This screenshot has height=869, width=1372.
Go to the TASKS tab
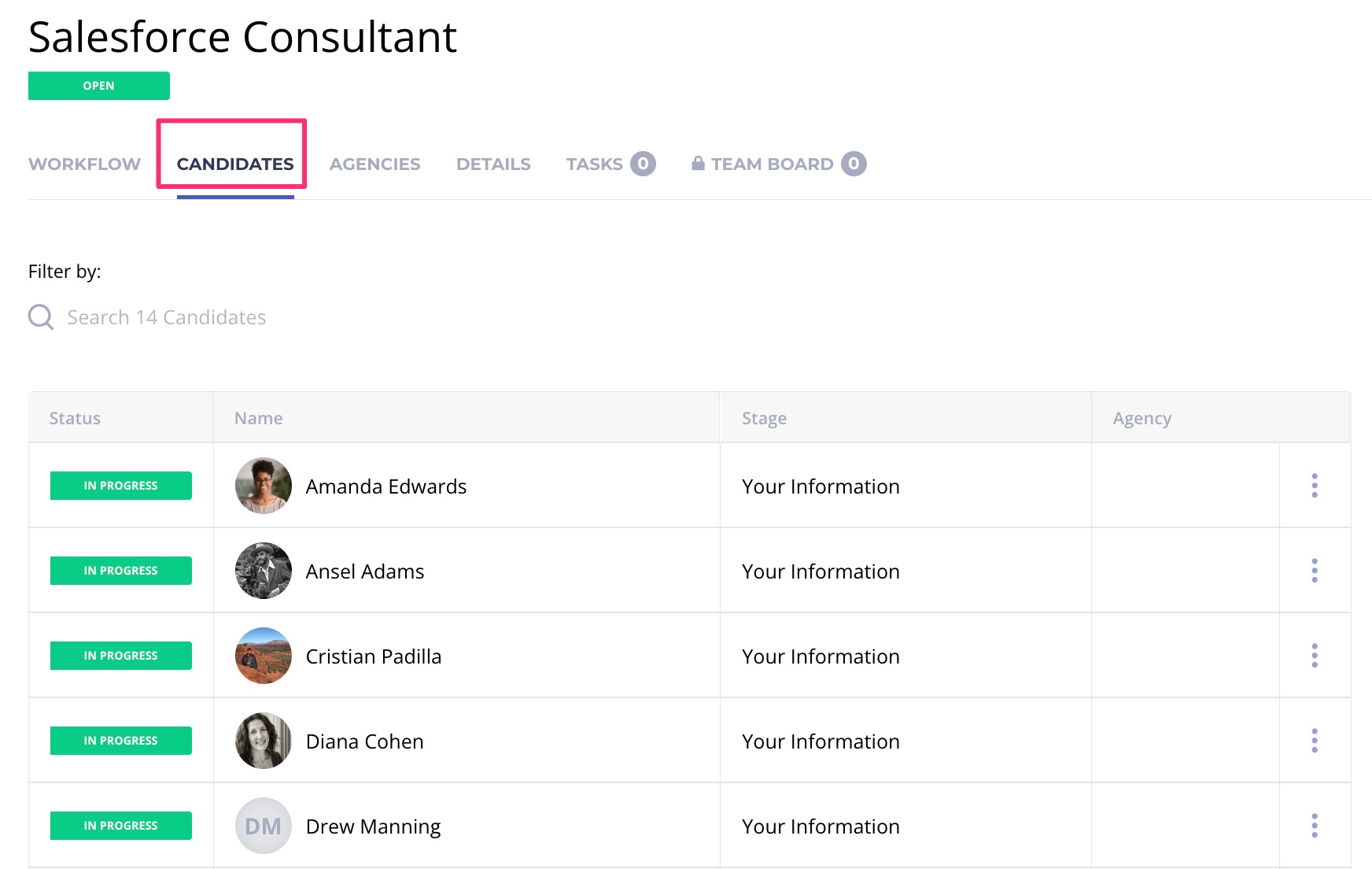coord(595,164)
